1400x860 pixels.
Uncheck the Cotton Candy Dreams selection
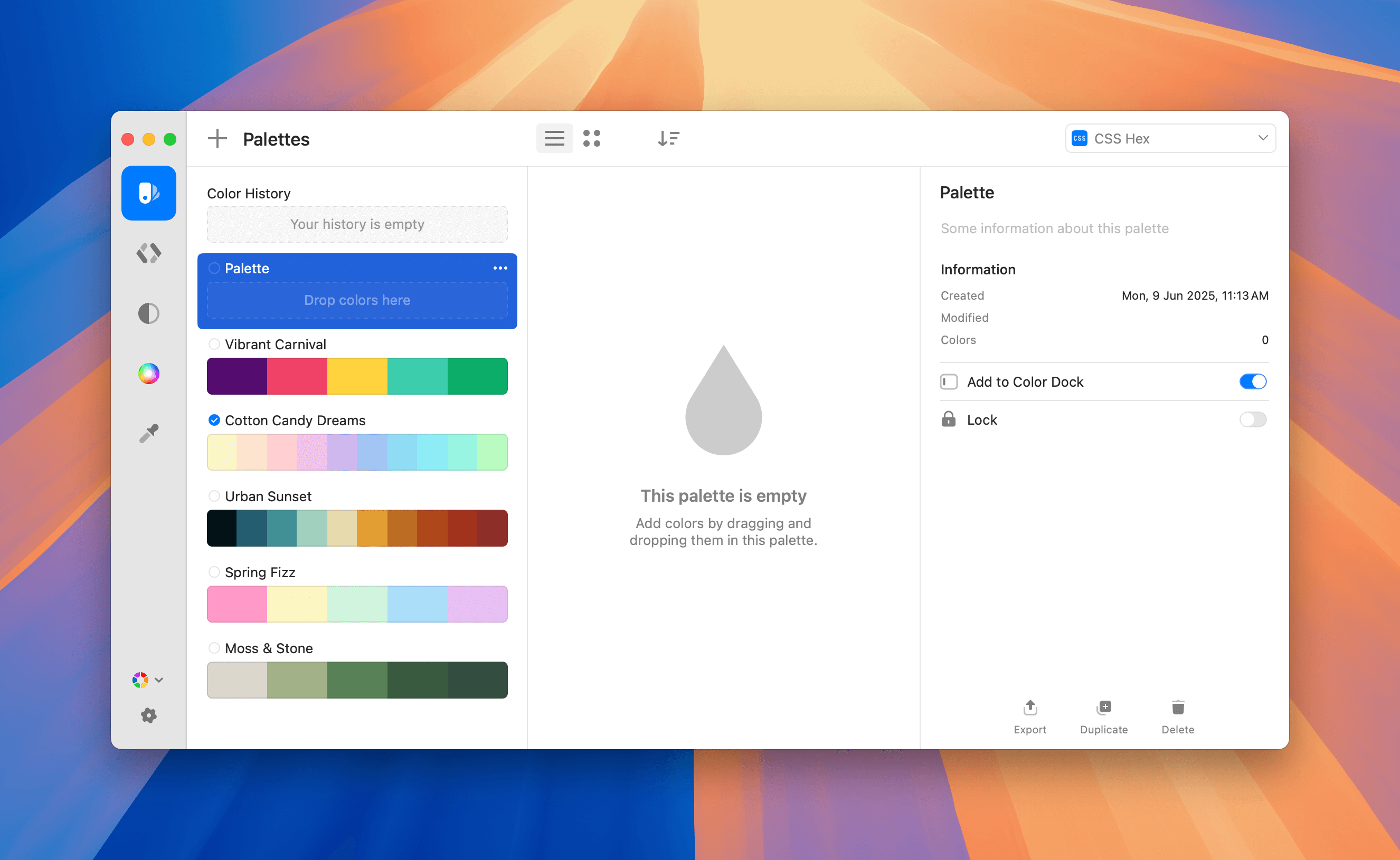point(214,420)
